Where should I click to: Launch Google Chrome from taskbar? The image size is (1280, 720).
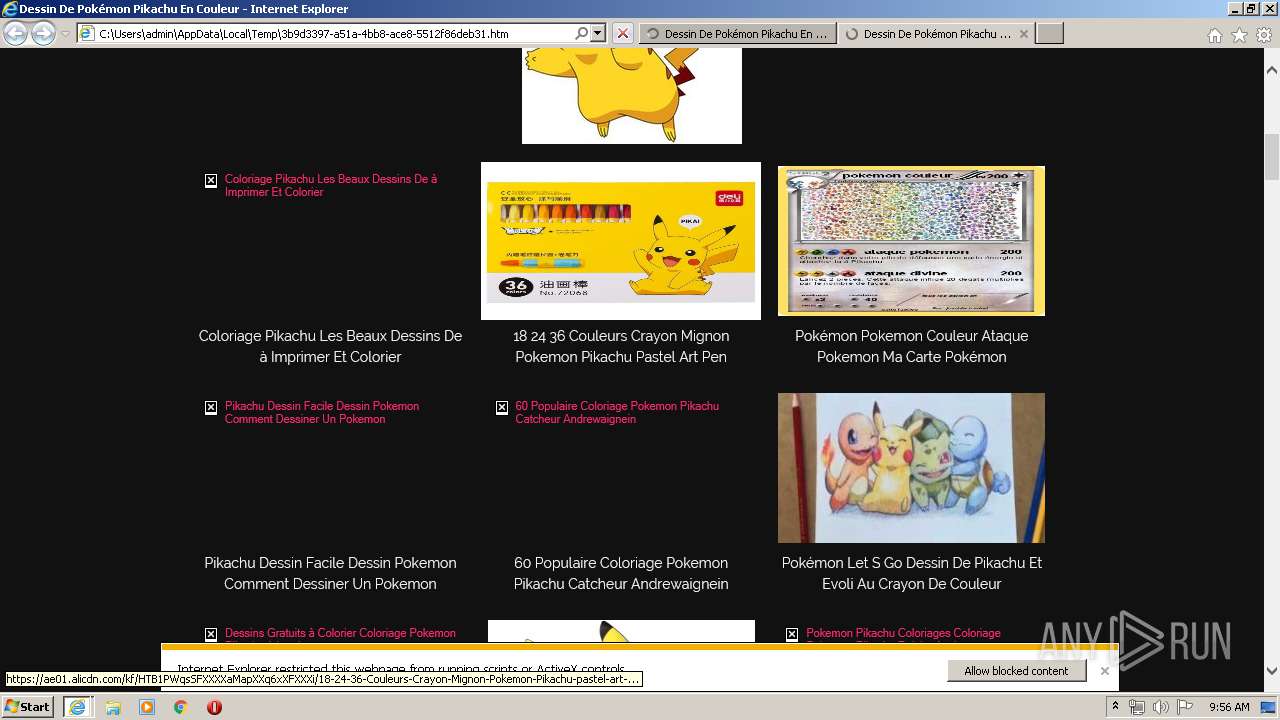(180, 707)
